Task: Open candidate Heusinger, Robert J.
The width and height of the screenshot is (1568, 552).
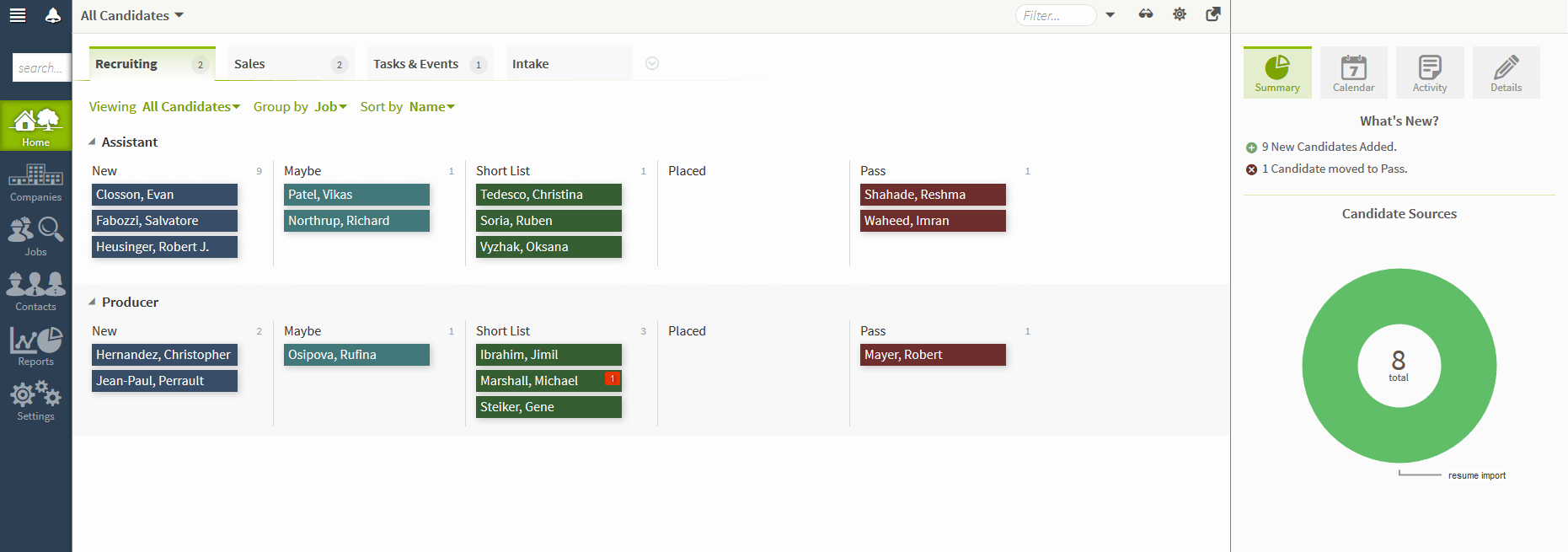Action: (164, 247)
